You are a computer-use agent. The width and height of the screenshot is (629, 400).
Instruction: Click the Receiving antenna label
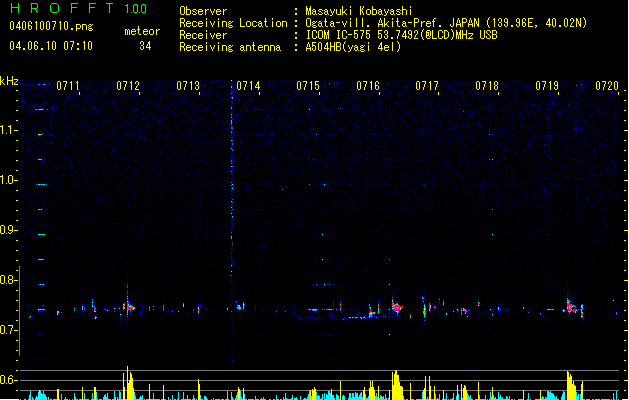tap(230, 47)
